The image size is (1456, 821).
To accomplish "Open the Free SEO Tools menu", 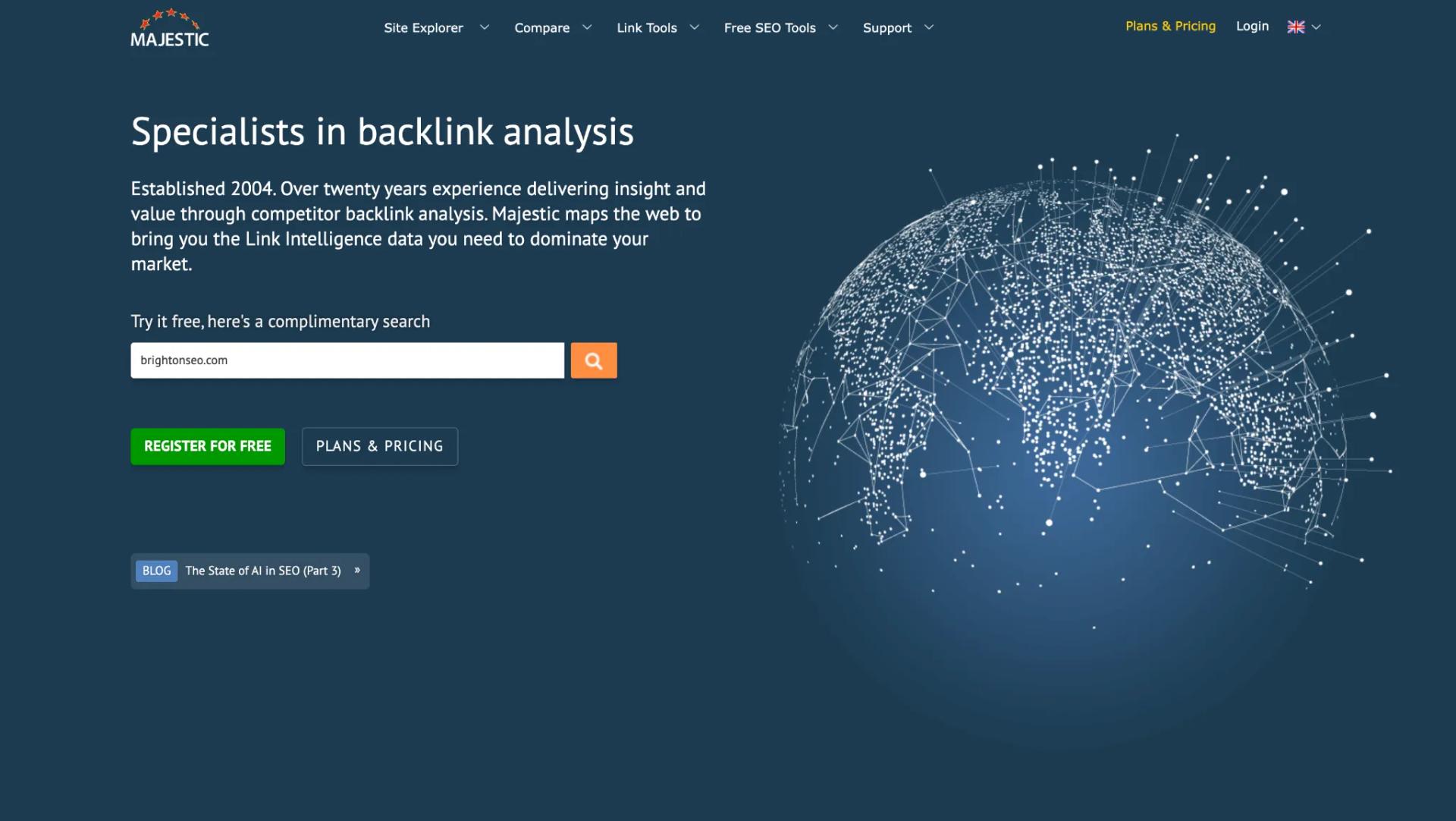I will 770,27.
